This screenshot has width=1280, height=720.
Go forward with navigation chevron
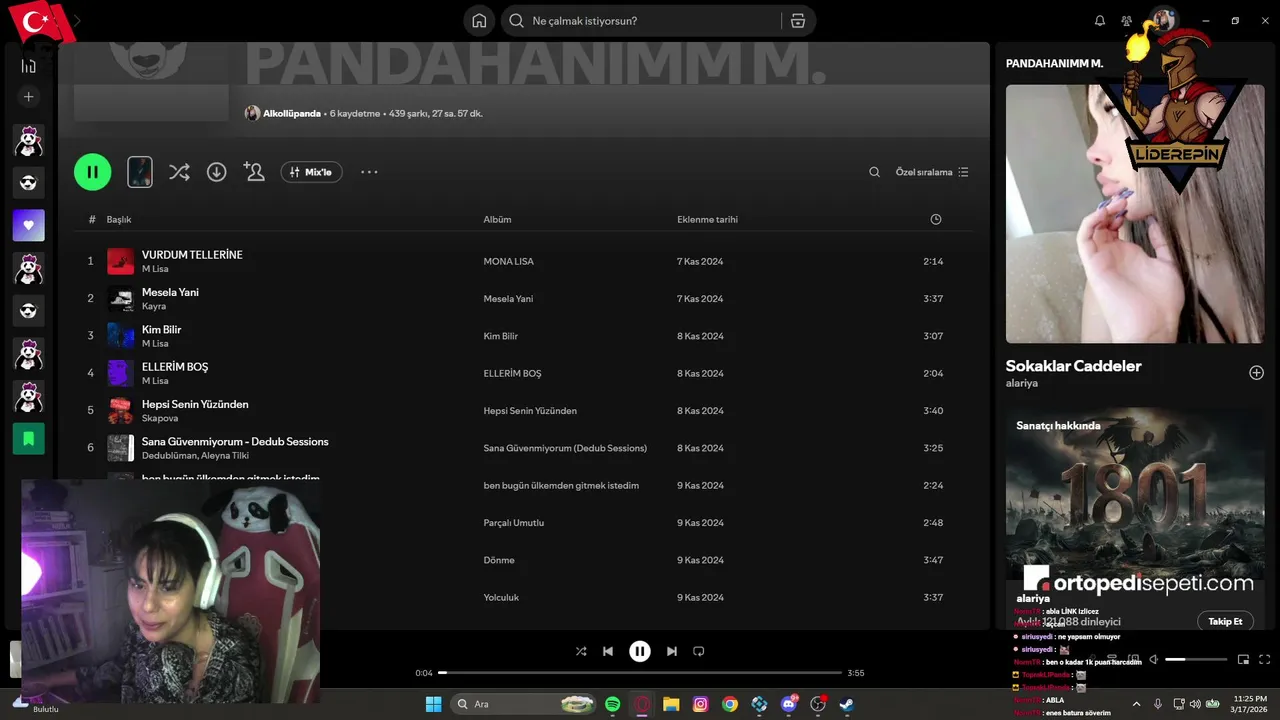click(x=78, y=21)
